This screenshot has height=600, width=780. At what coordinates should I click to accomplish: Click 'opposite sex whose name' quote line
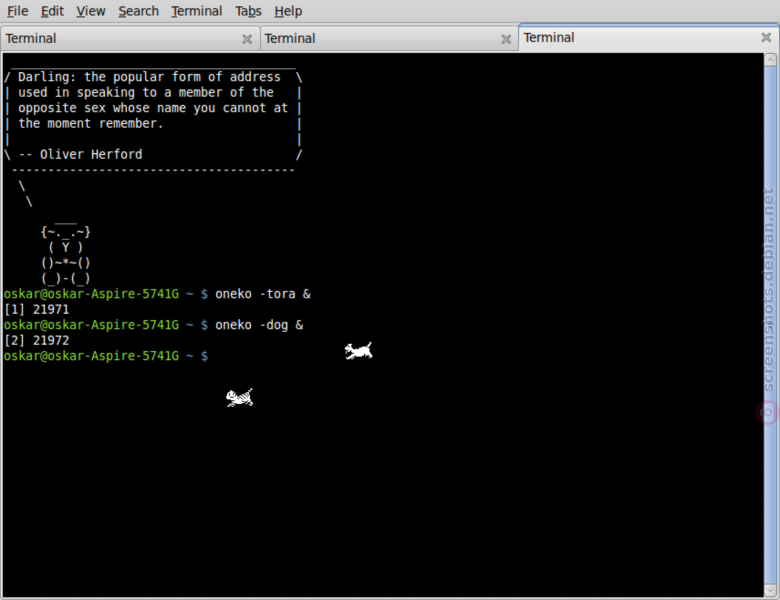tap(153, 108)
